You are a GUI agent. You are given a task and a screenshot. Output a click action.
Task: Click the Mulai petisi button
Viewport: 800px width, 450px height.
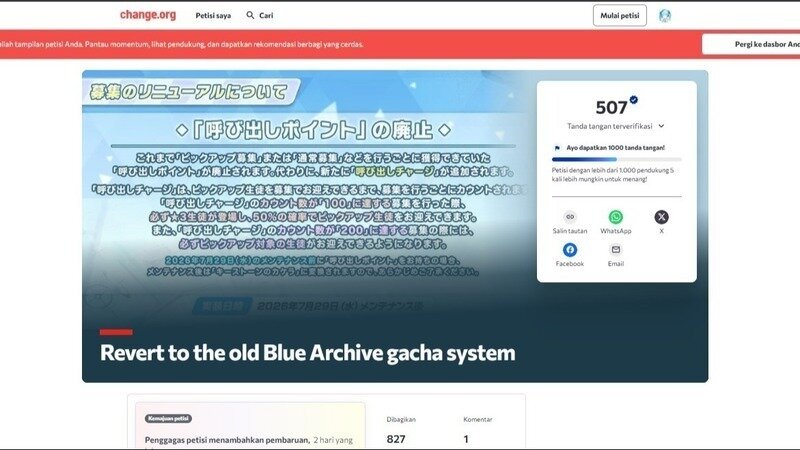click(619, 15)
